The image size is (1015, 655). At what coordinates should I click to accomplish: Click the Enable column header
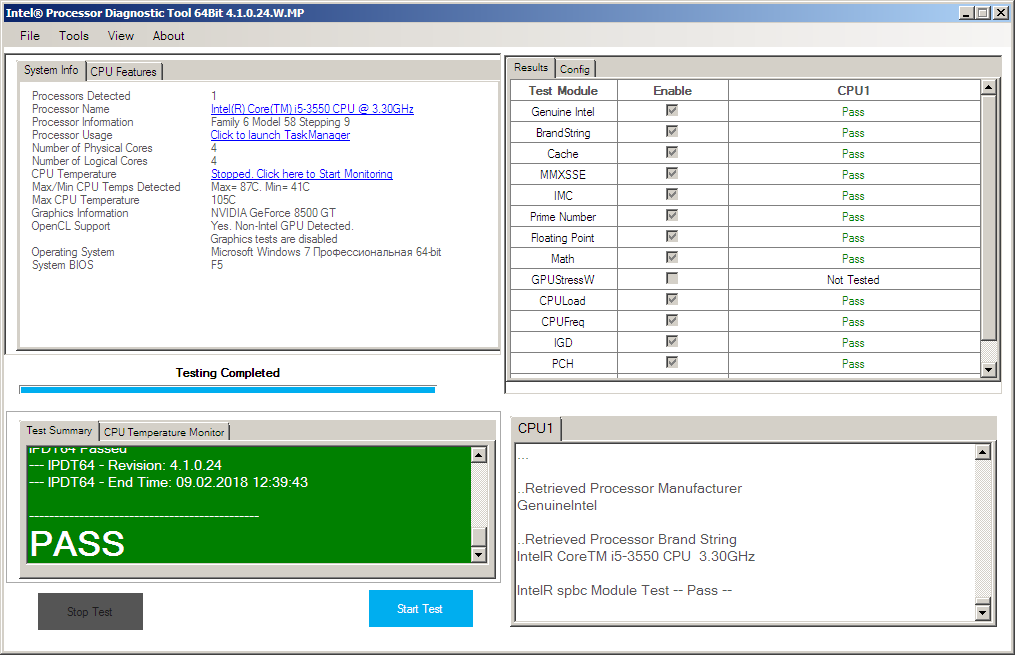click(x=673, y=91)
